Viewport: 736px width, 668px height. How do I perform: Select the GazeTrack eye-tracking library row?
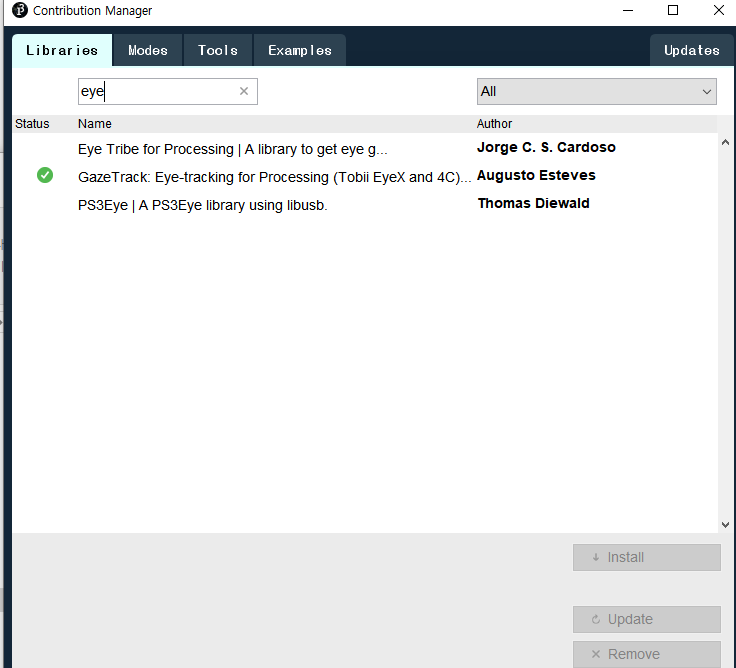click(365, 177)
